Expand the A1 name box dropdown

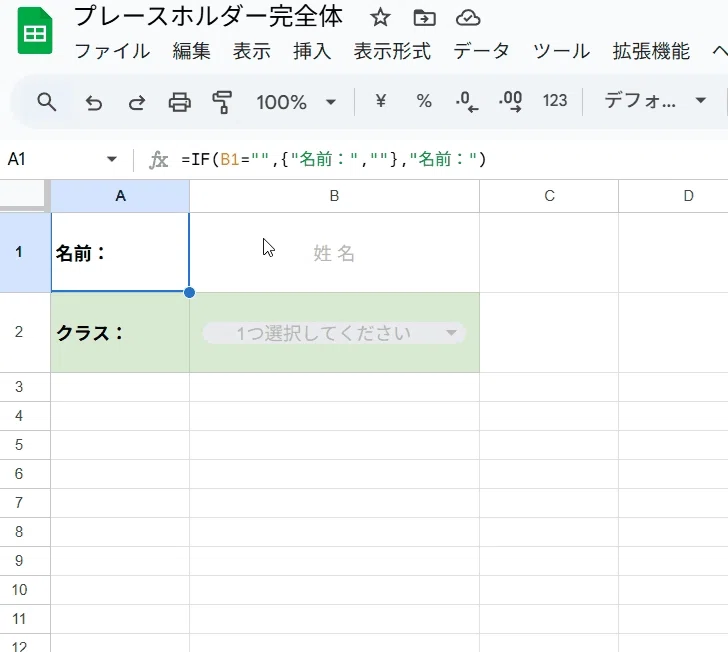pyautogui.click(x=111, y=159)
